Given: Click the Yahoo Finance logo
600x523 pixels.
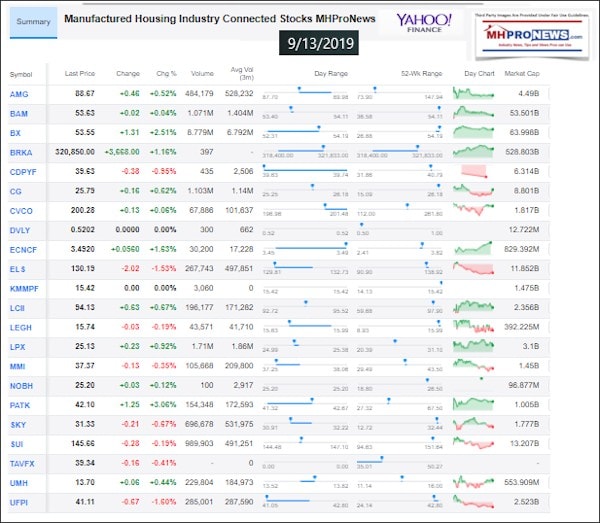Looking at the screenshot, I should pos(424,23).
